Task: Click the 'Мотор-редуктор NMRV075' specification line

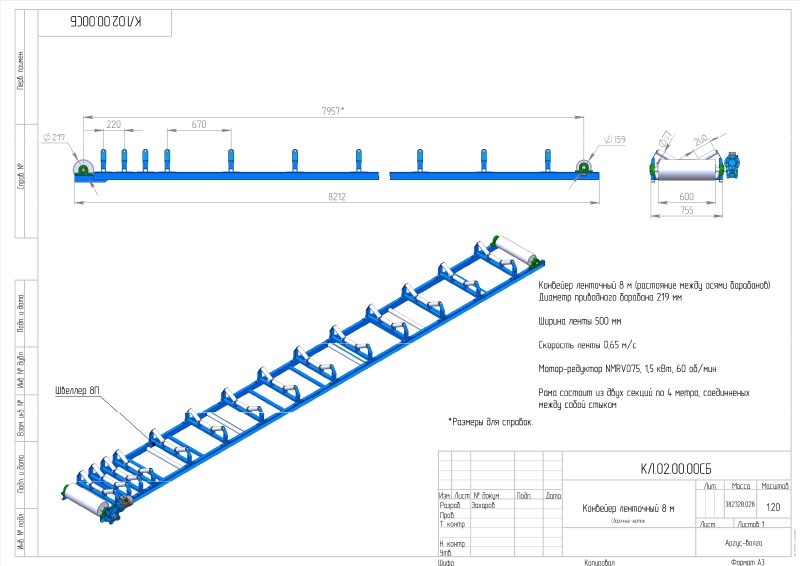Action: (628, 368)
